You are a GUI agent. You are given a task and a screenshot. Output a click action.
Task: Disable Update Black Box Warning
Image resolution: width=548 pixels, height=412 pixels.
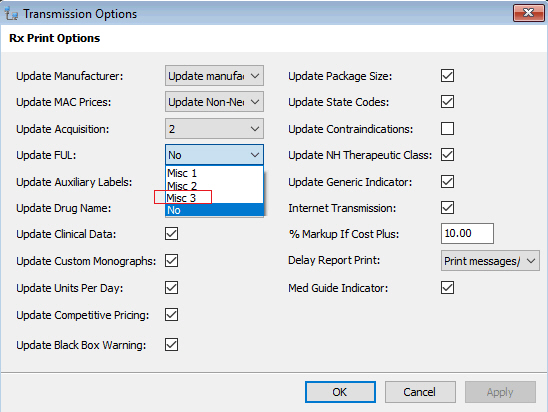tap(171, 345)
